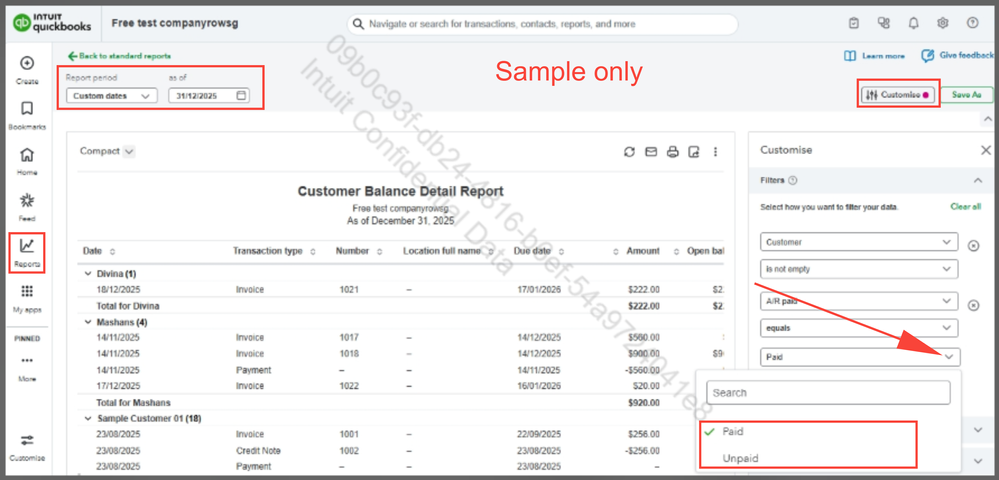
Task: Open the notifications bell
Action: pos(913,23)
